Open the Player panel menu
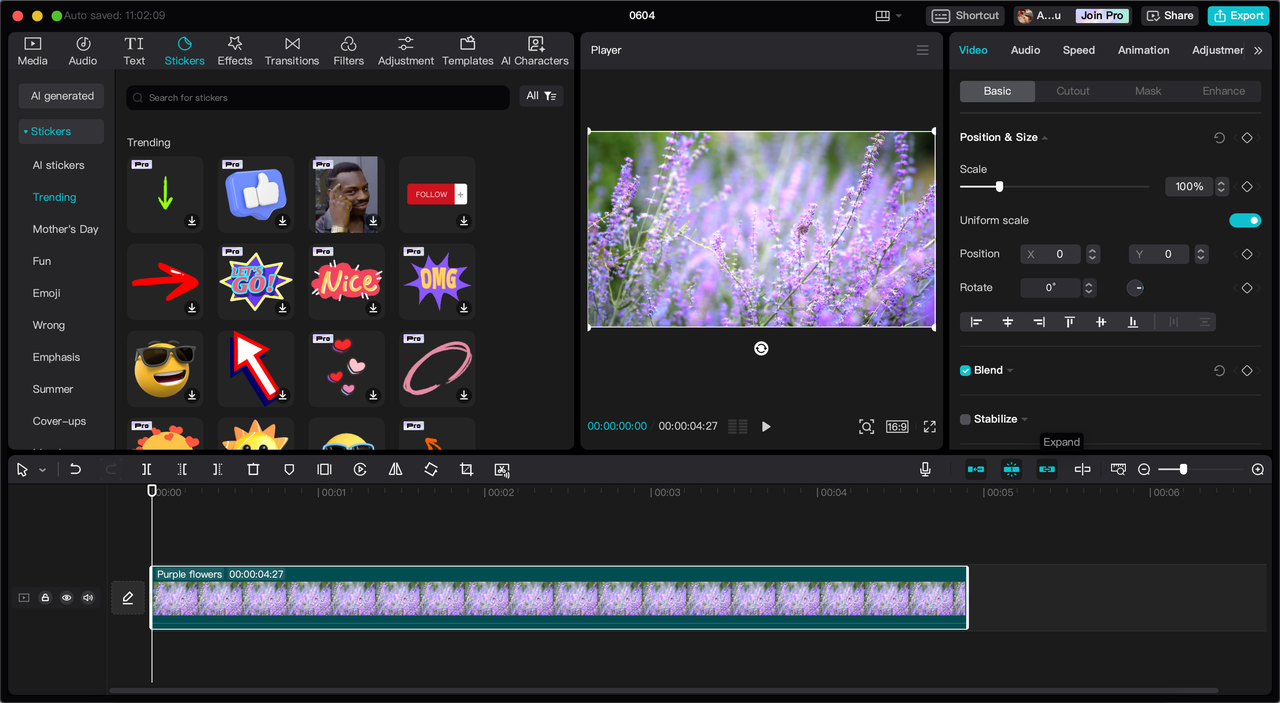1280x703 pixels. [922, 50]
